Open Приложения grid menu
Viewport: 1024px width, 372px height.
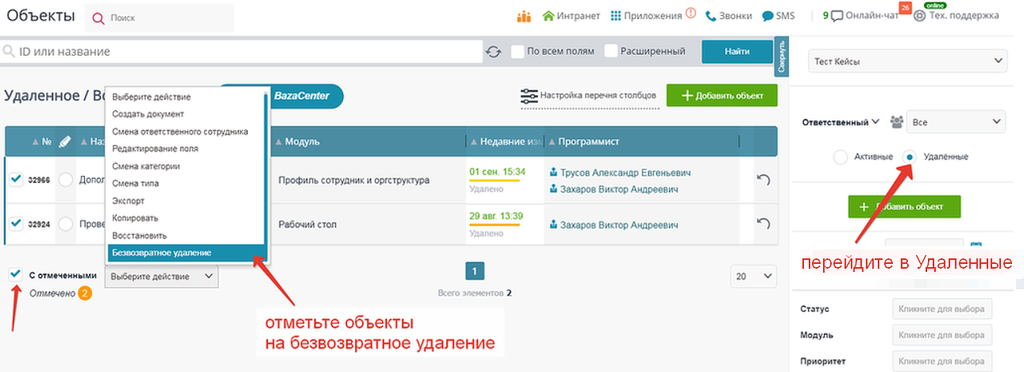647,16
